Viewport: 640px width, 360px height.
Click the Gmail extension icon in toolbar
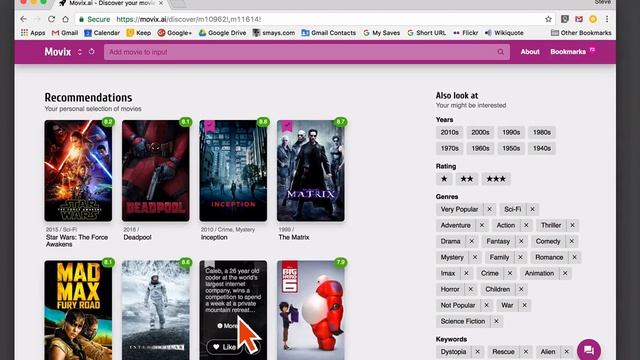[x=579, y=19]
